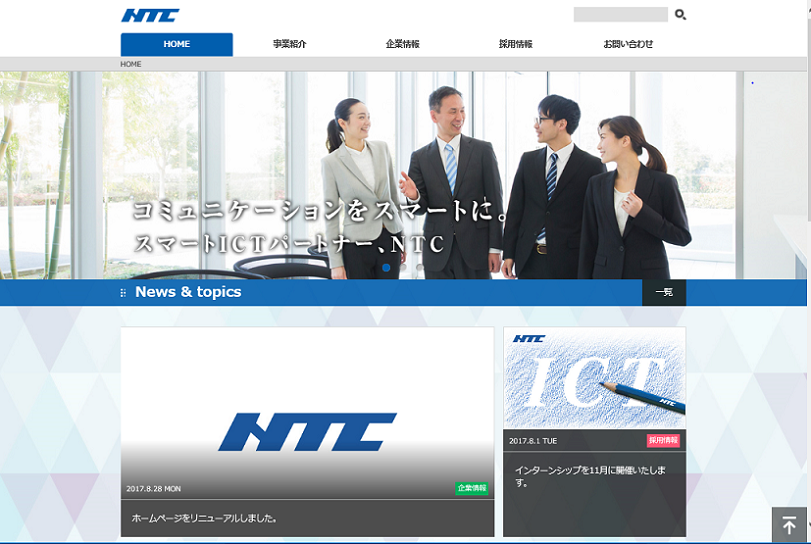Open the ICT pencil news thumbnail
Viewport: 811px width, 544px height.
pos(594,378)
